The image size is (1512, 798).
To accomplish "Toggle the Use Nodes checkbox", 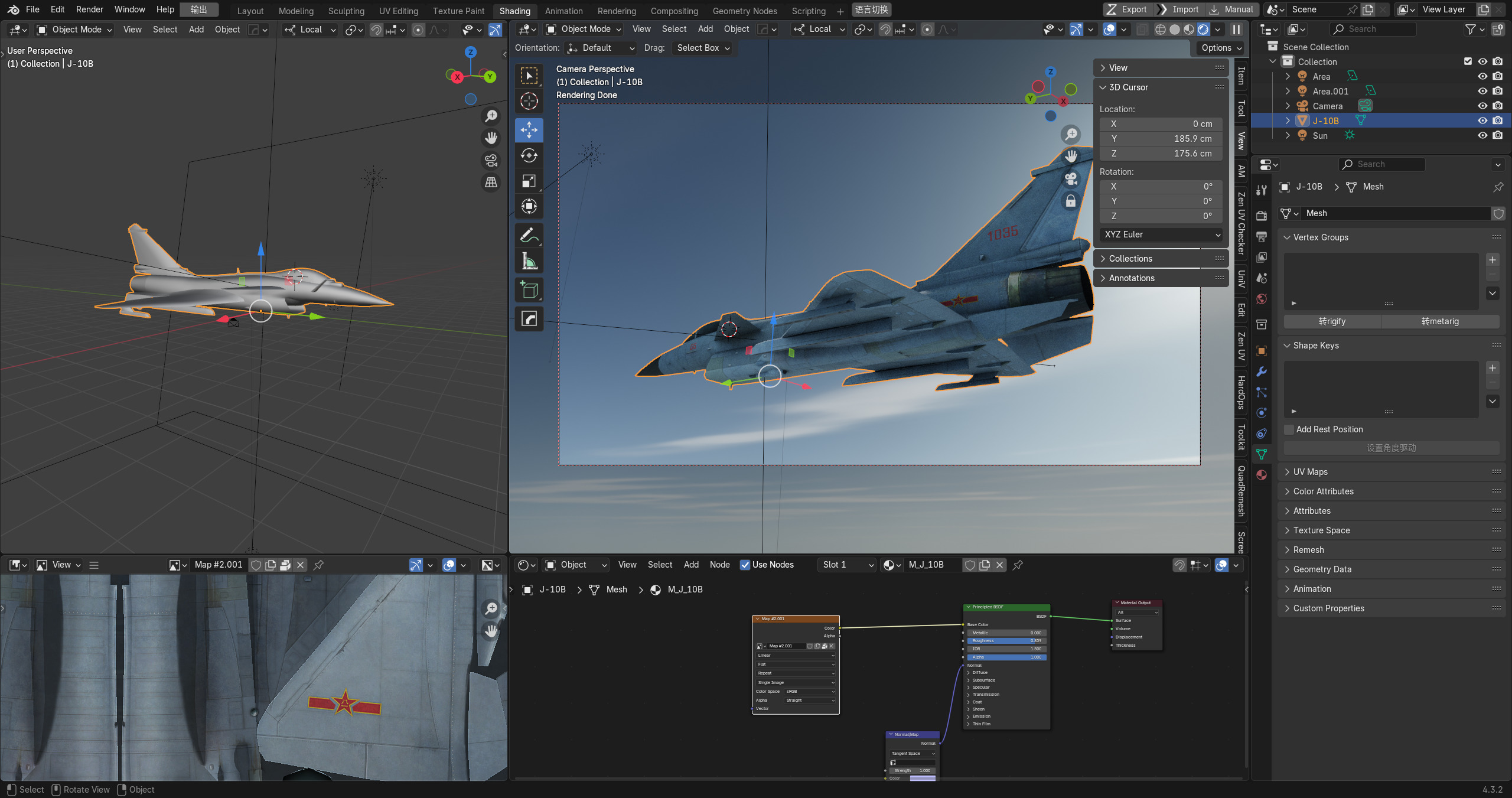I will (745, 565).
